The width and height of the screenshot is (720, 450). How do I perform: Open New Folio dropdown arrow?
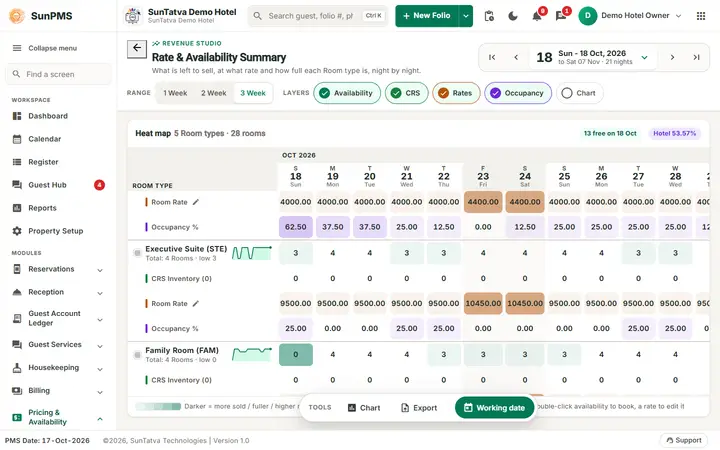point(466,16)
